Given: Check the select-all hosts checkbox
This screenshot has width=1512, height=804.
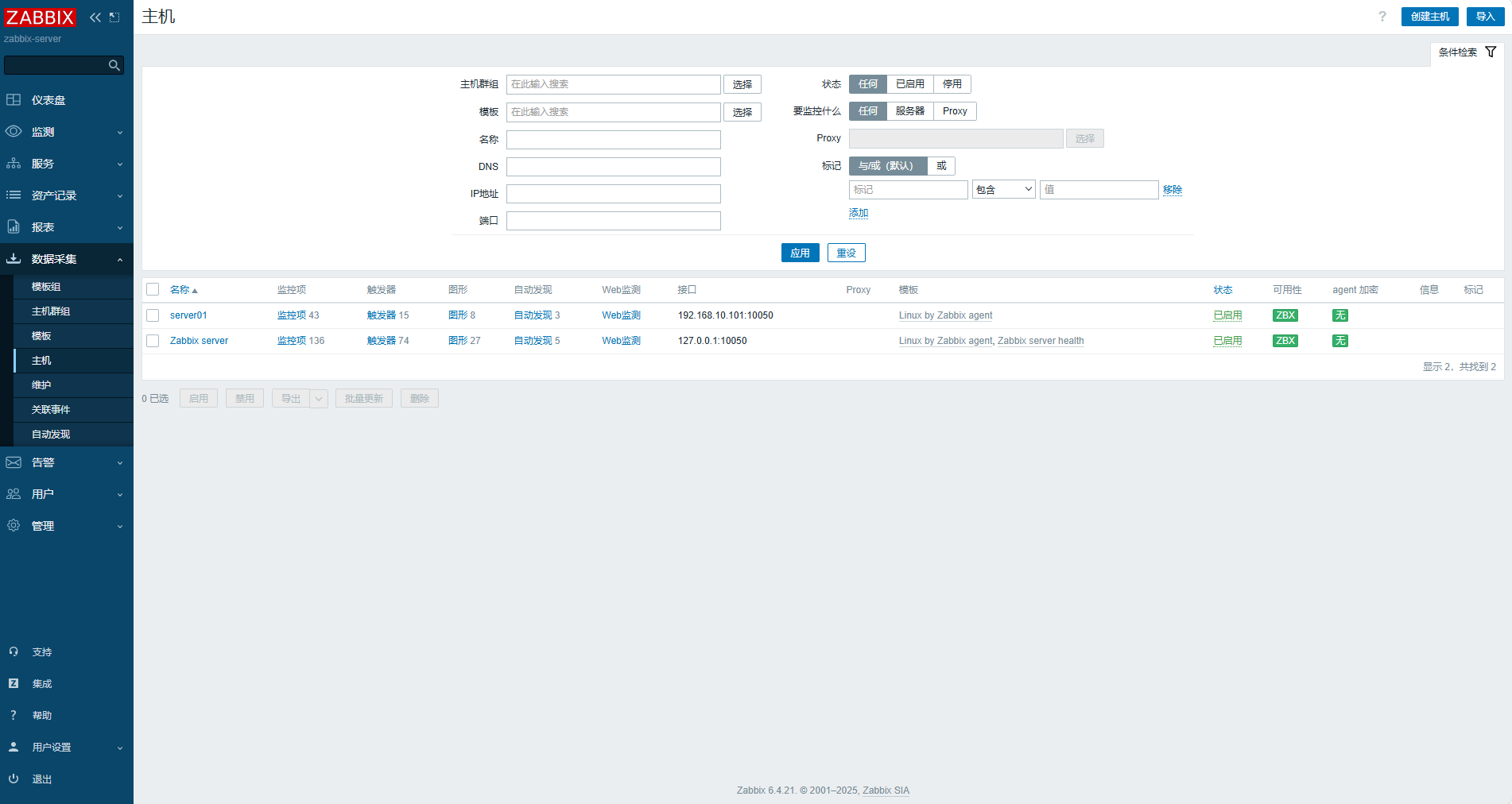Looking at the screenshot, I should tap(153, 290).
